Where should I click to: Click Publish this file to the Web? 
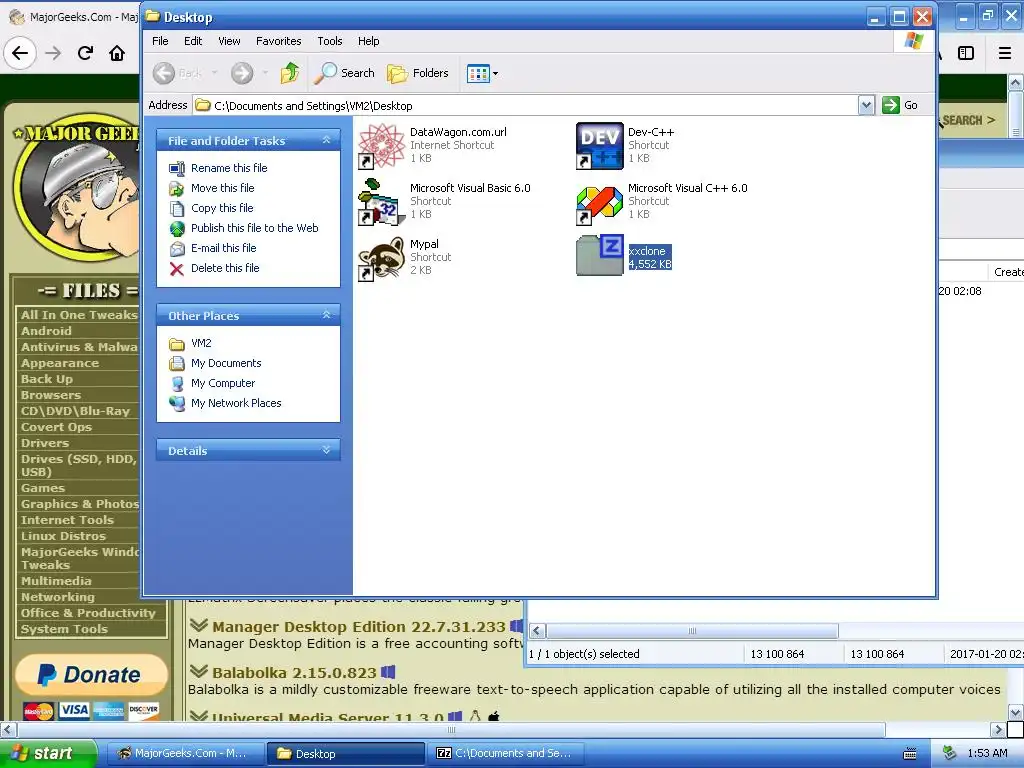click(x=255, y=228)
